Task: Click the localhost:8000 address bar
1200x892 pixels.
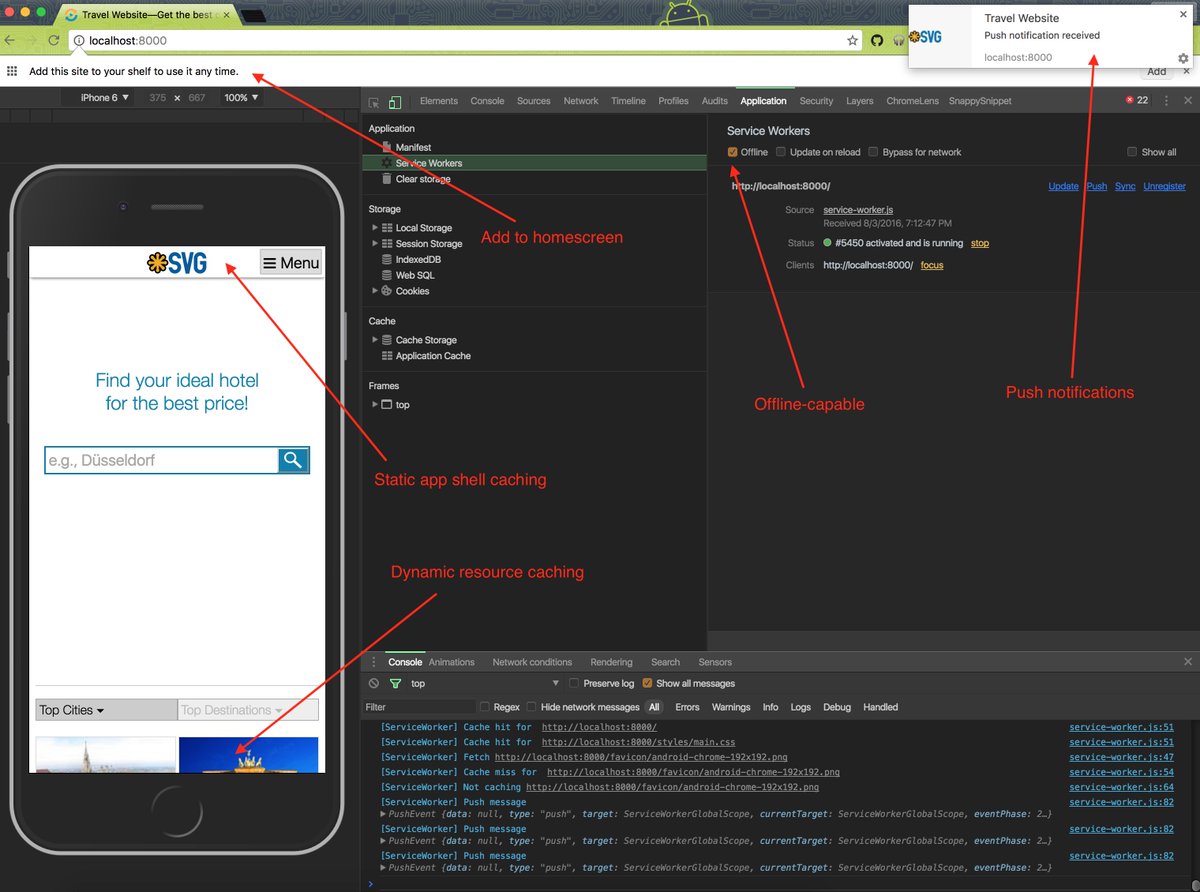Action: click(x=465, y=41)
